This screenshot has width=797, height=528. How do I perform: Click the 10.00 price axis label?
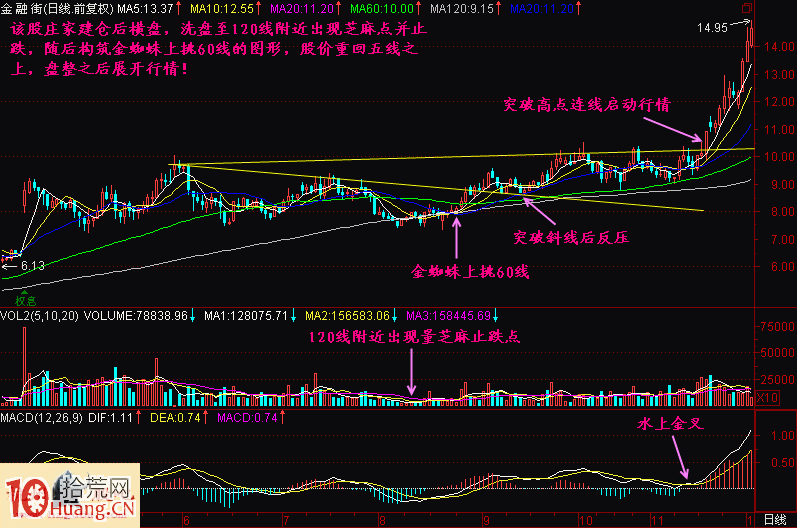click(x=779, y=157)
